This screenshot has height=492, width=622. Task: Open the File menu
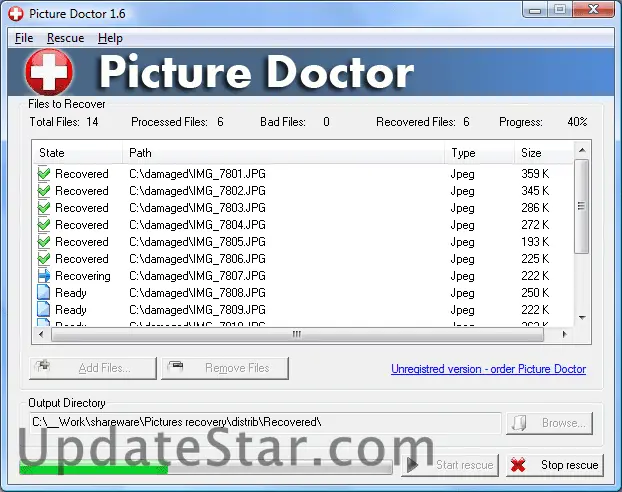(x=24, y=38)
